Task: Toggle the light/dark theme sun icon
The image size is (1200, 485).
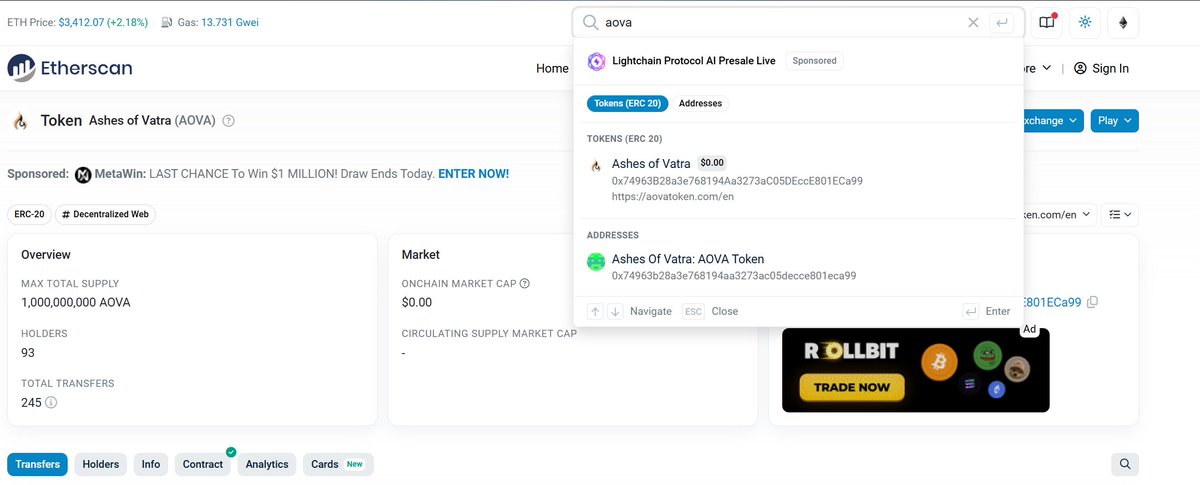Action: pyautogui.click(x=1085, y=22)
